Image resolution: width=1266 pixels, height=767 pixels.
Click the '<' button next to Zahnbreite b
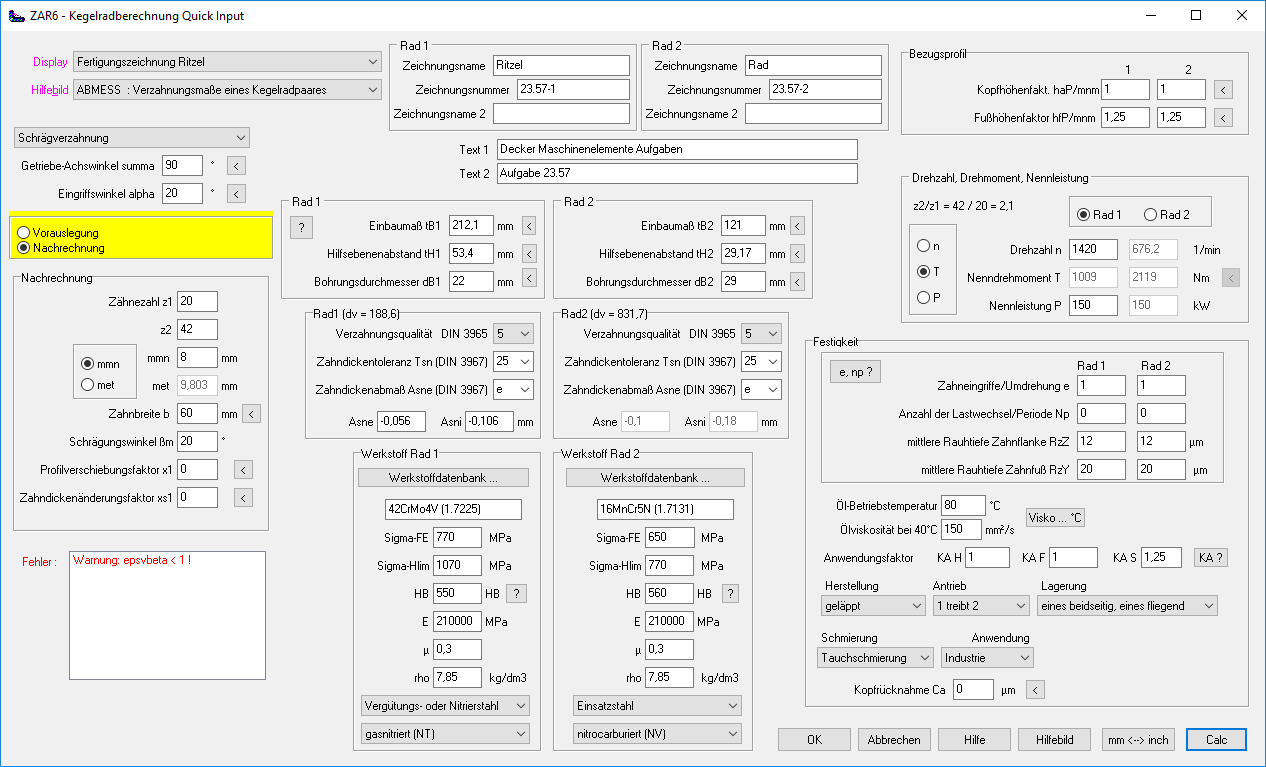[x=251, y=413]
